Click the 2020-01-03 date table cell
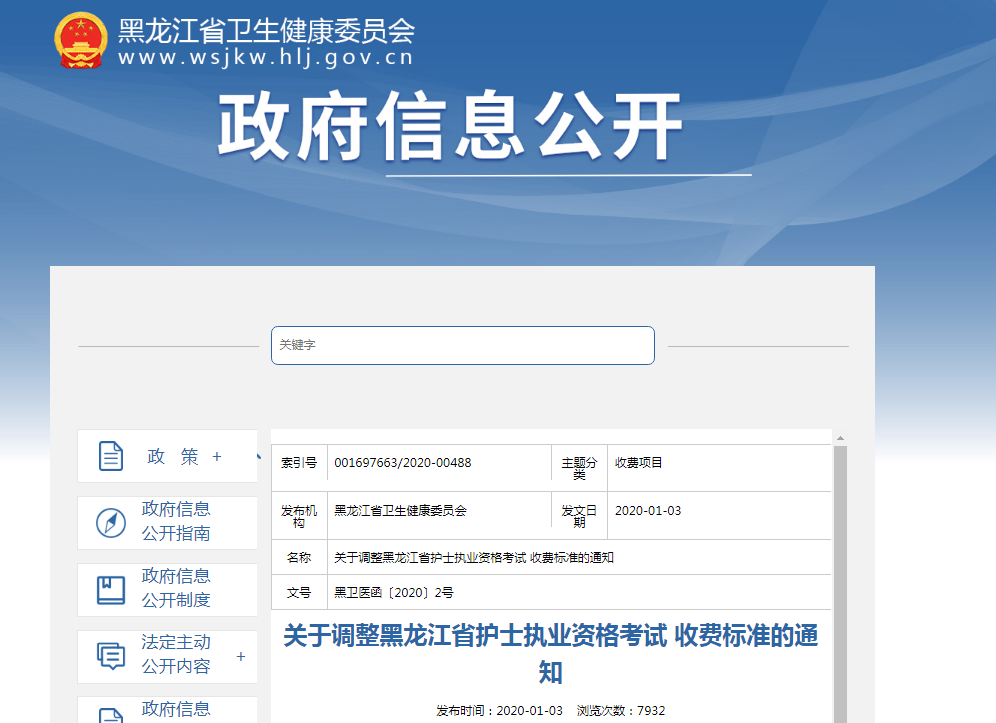The height and width of the screenshot is (723, 996). 648,511
